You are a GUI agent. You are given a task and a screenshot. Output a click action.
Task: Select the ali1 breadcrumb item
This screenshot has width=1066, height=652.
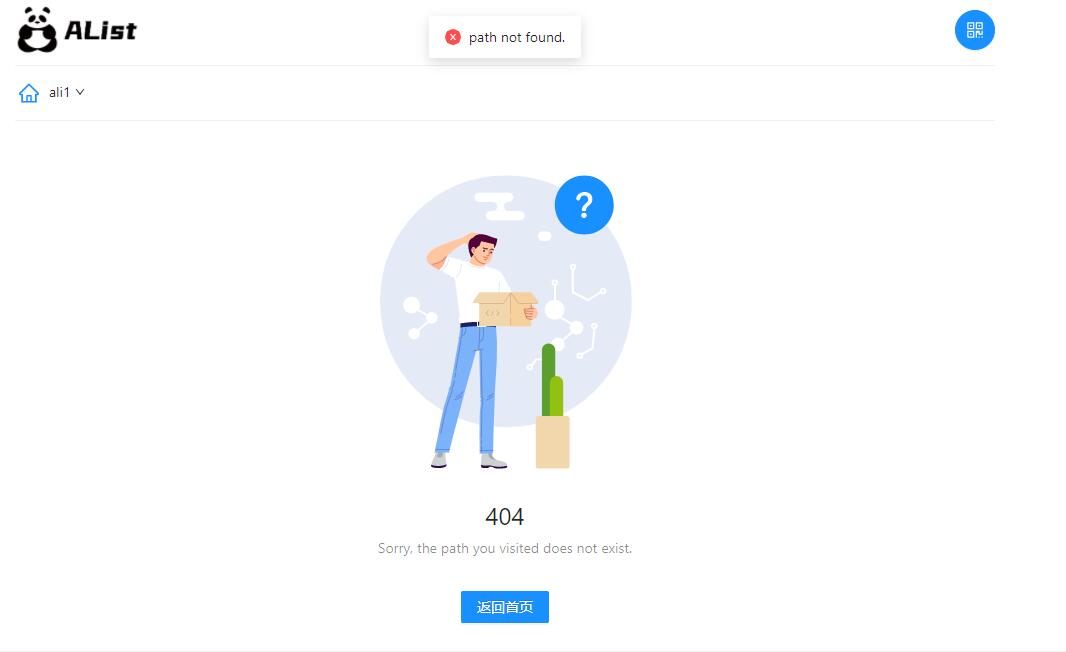(x=59, y=92)
